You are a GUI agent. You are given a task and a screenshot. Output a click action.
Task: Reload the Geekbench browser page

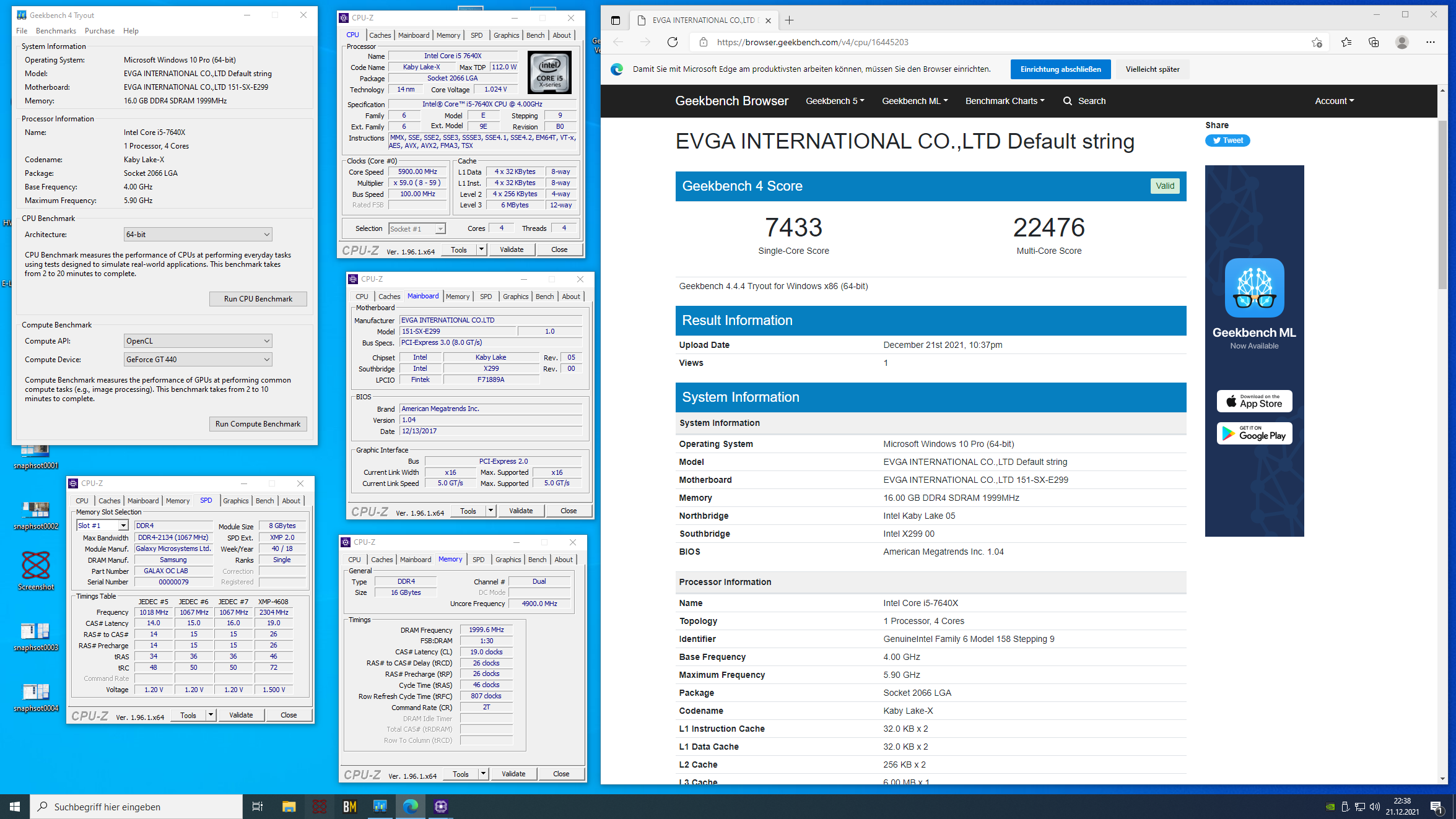(x=673, y=42)
